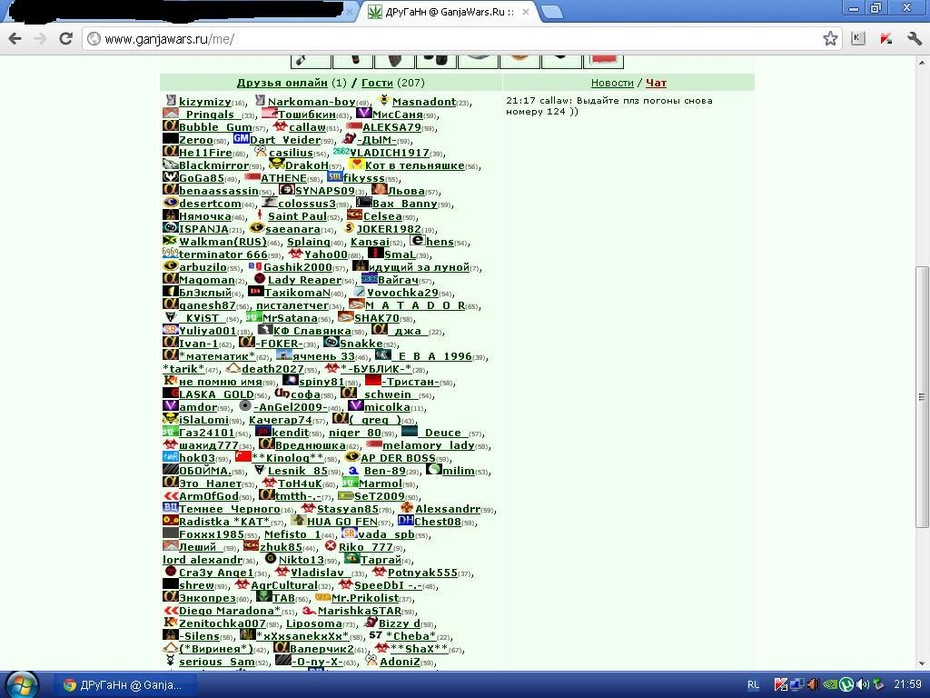Click the heart icon beside Кот в тельняшке

coord(356,164)
